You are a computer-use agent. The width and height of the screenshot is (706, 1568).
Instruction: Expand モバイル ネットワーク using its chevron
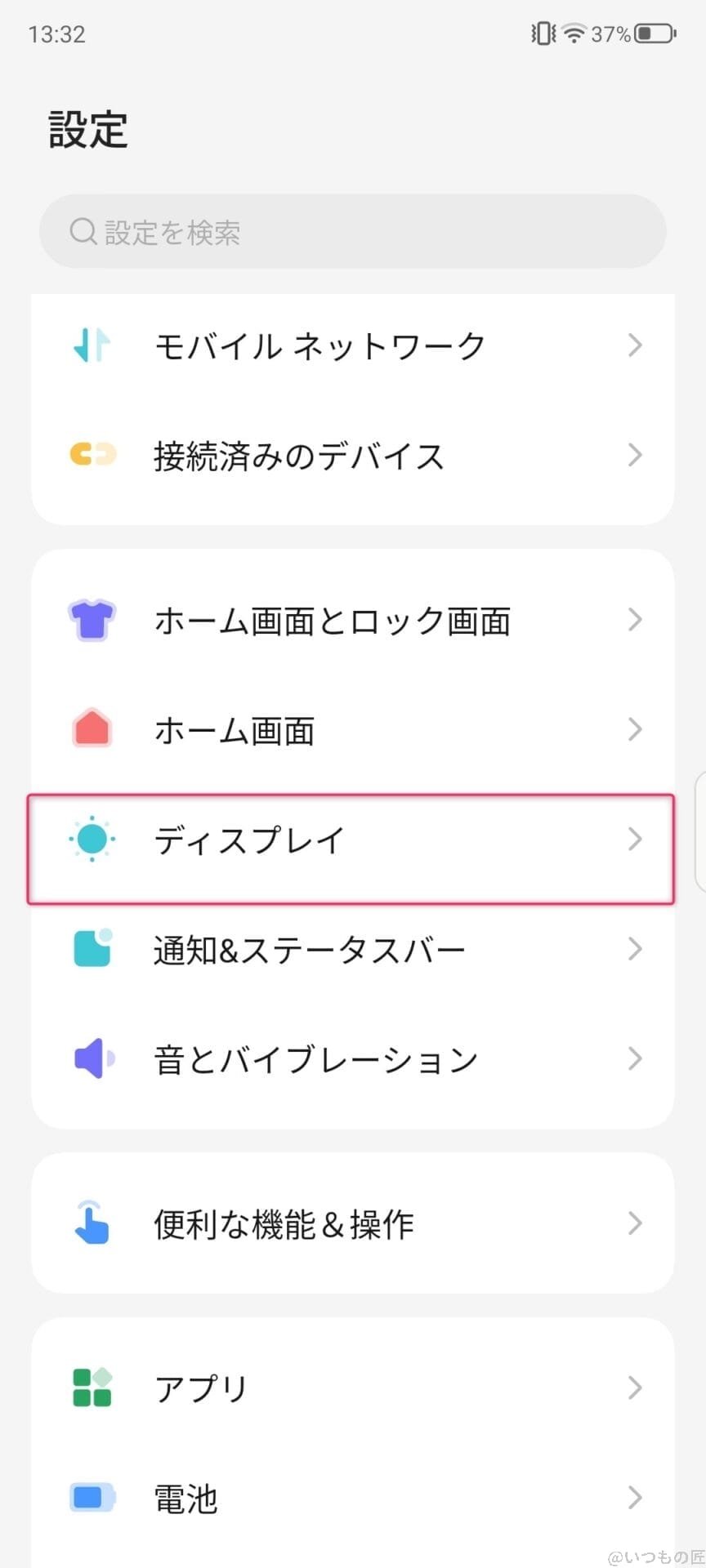635,345
